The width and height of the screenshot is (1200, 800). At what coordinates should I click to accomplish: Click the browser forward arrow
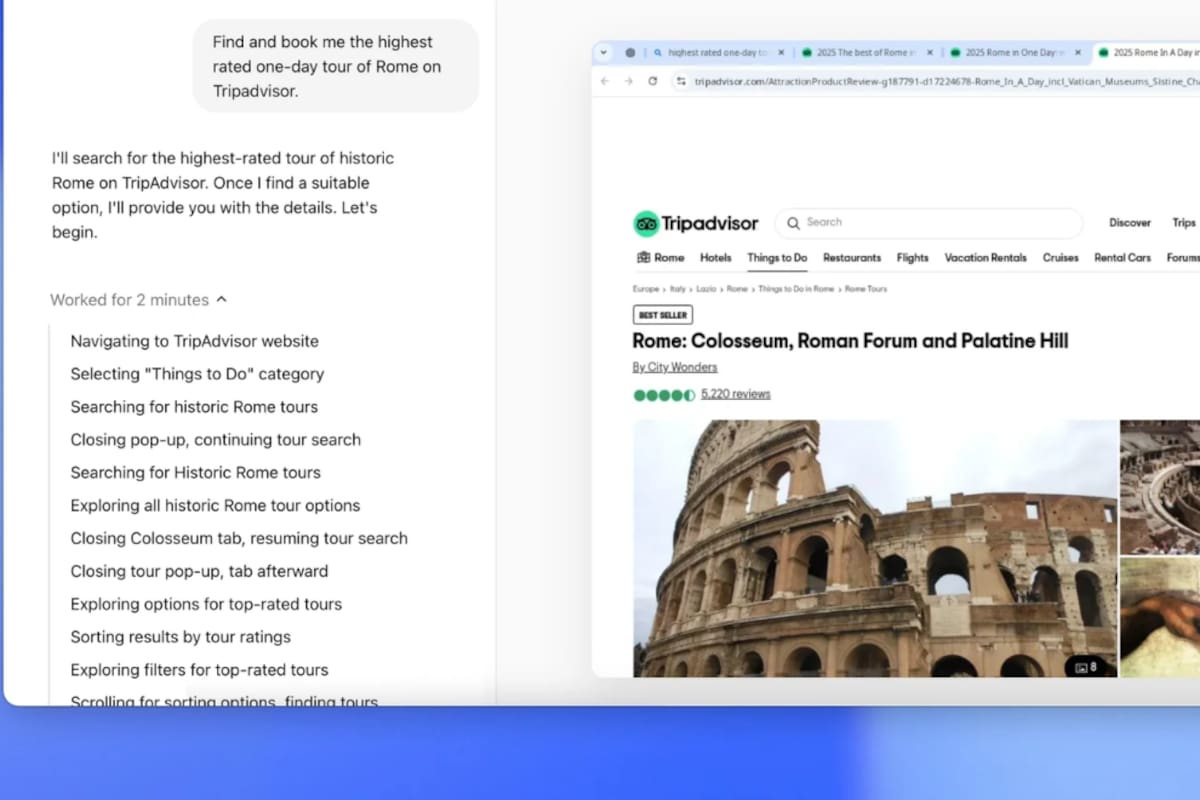pos(627,81)
